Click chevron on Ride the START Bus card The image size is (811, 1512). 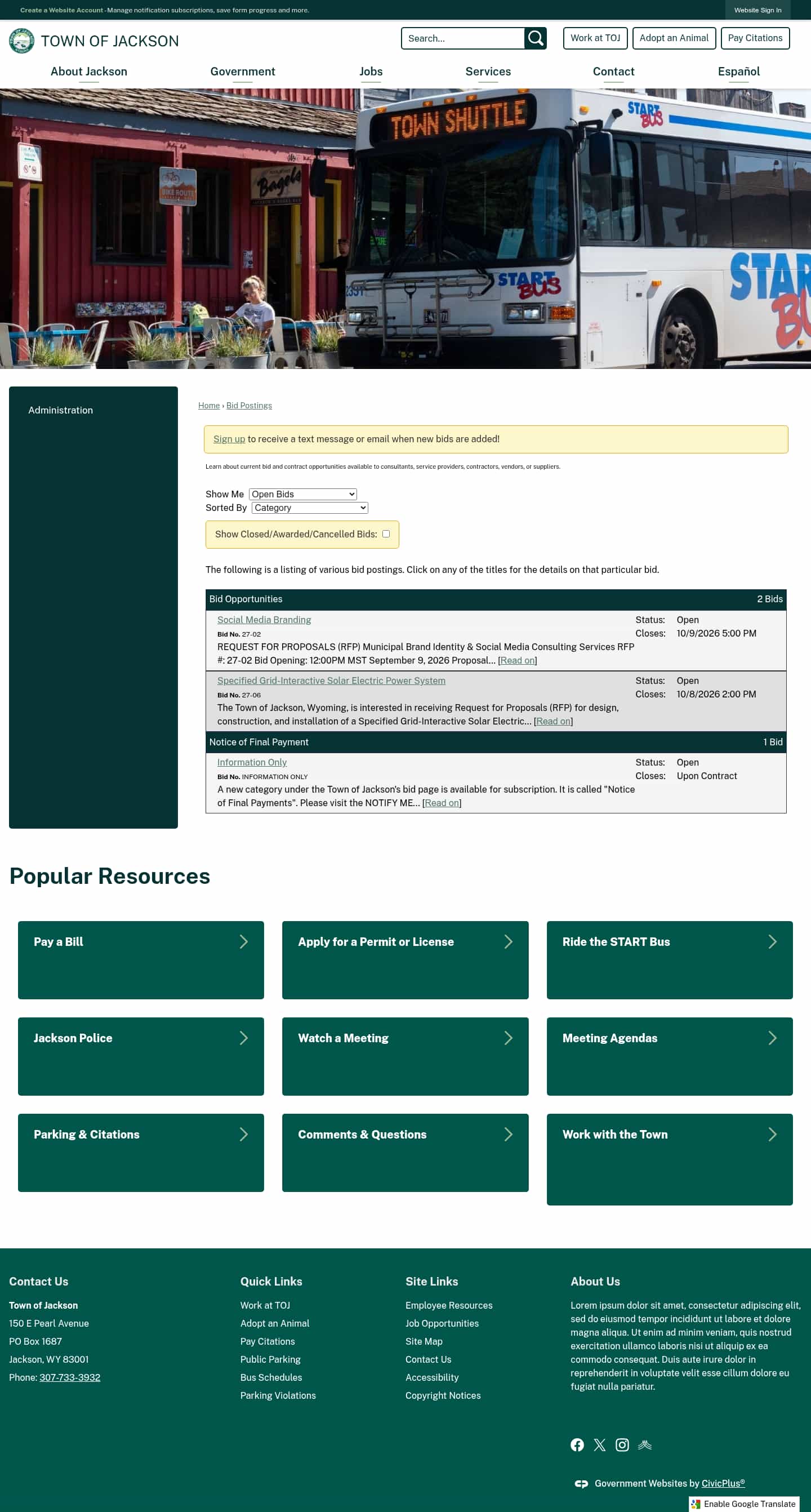[x=772, y=941]
